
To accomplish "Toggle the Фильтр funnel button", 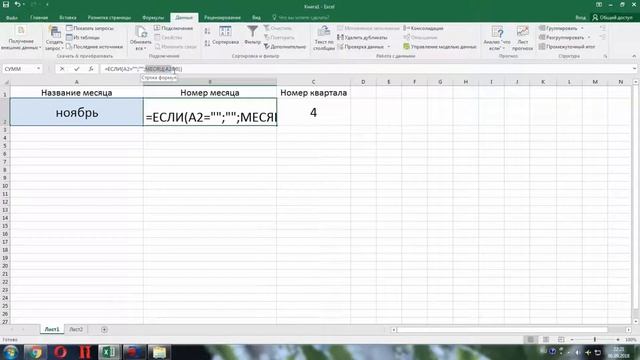I will point(252,35).
